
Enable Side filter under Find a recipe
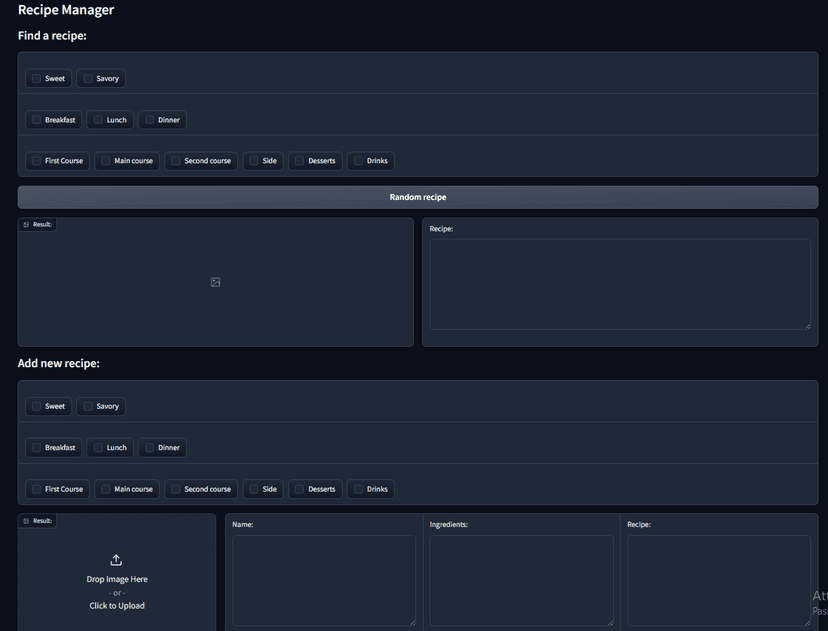pyautogui.click(x=253, y=161)
